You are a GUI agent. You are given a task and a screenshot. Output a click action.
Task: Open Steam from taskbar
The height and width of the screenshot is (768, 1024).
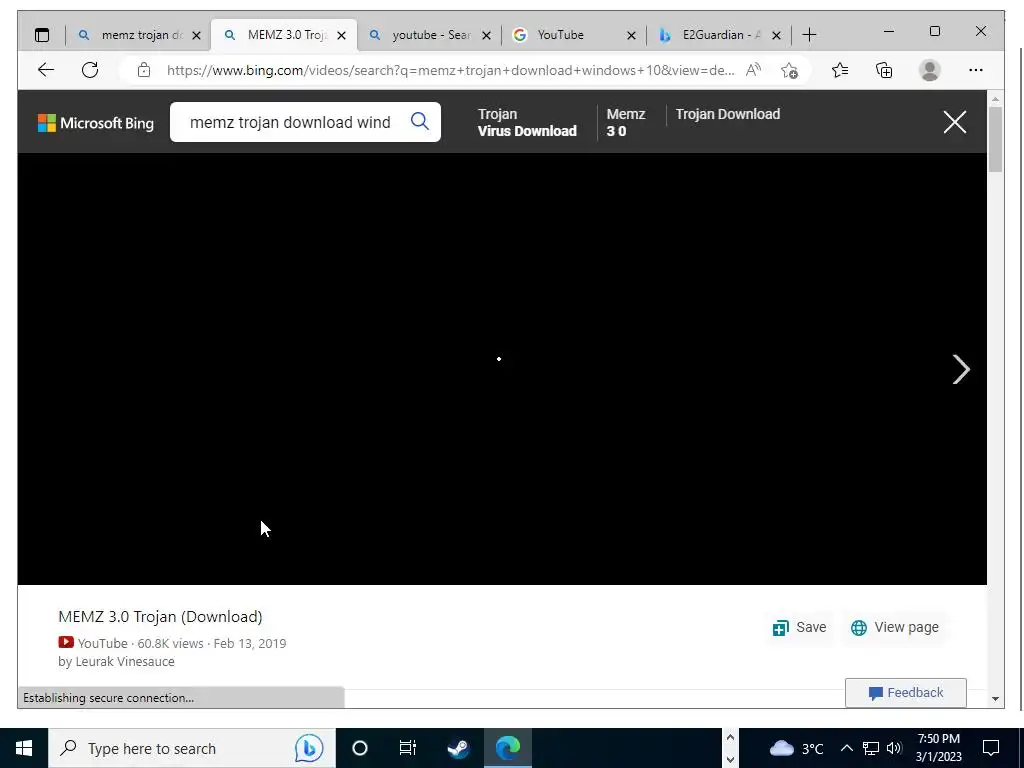(458, 748)
